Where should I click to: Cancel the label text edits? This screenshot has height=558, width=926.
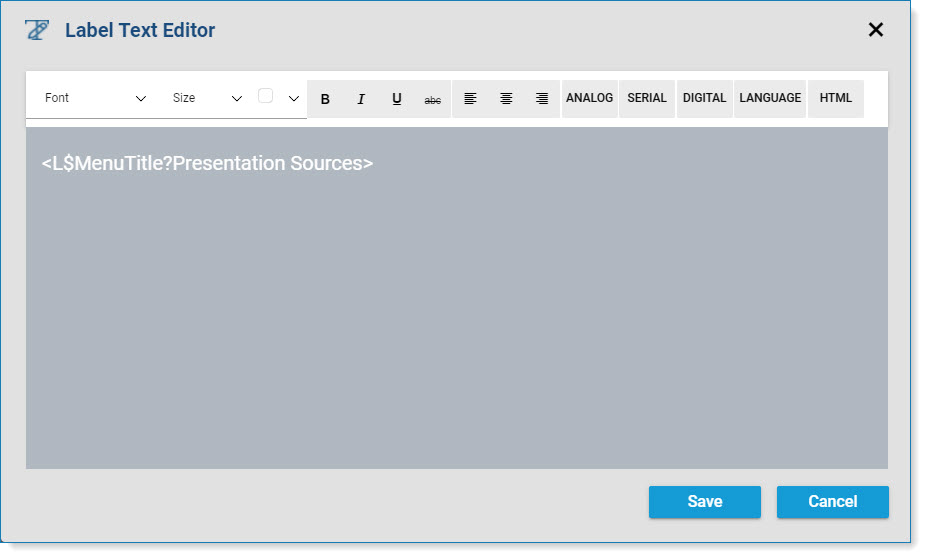[x=833, y=502]
